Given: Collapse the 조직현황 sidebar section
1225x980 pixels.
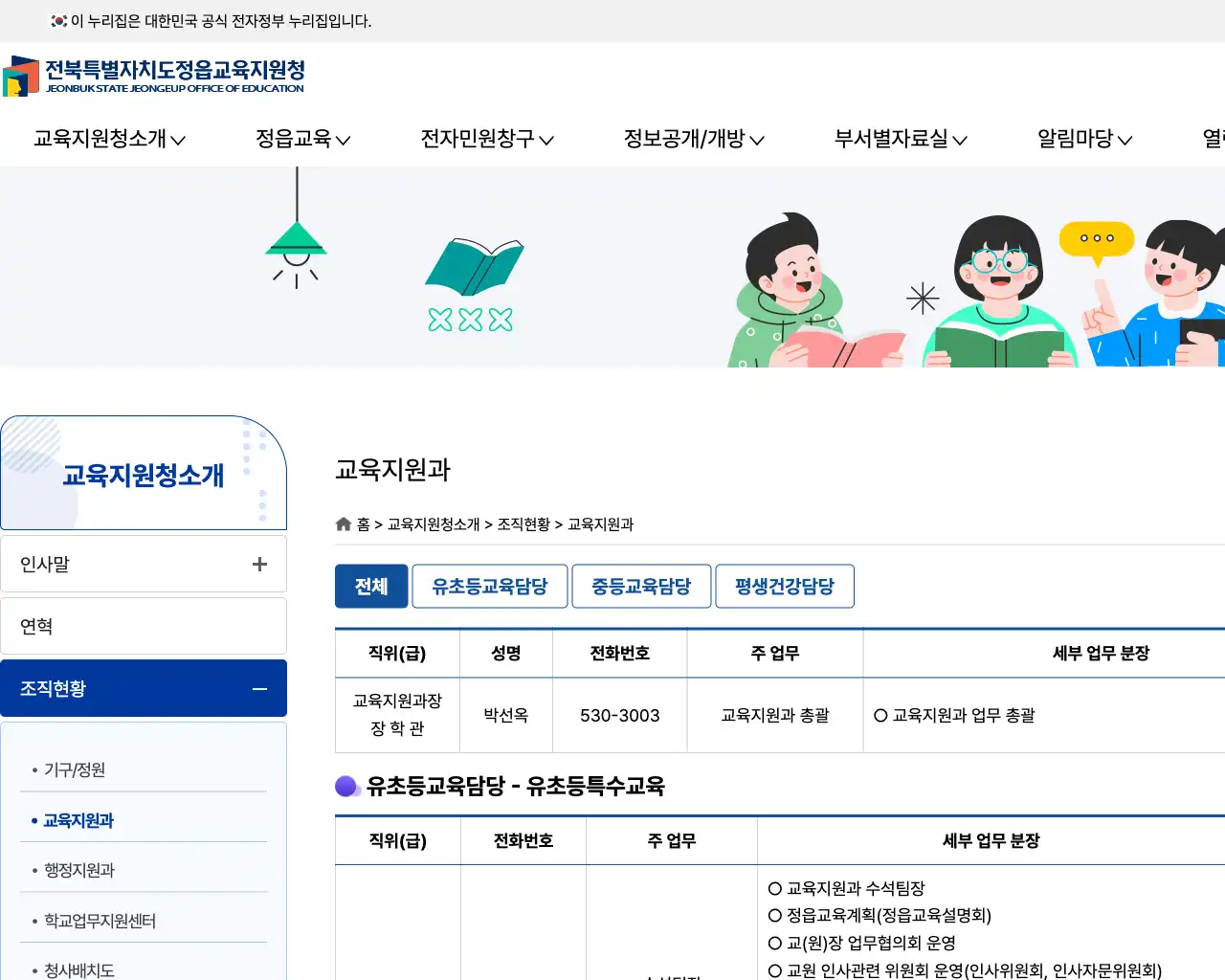Looking at the screenshot, I should coord(258,688).
